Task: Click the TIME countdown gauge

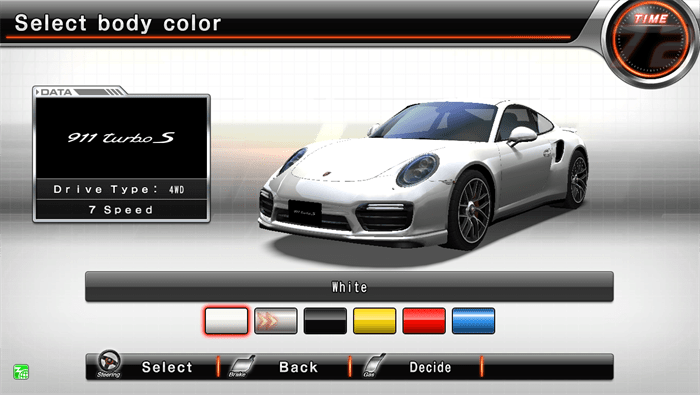Action: coord(651,40)
